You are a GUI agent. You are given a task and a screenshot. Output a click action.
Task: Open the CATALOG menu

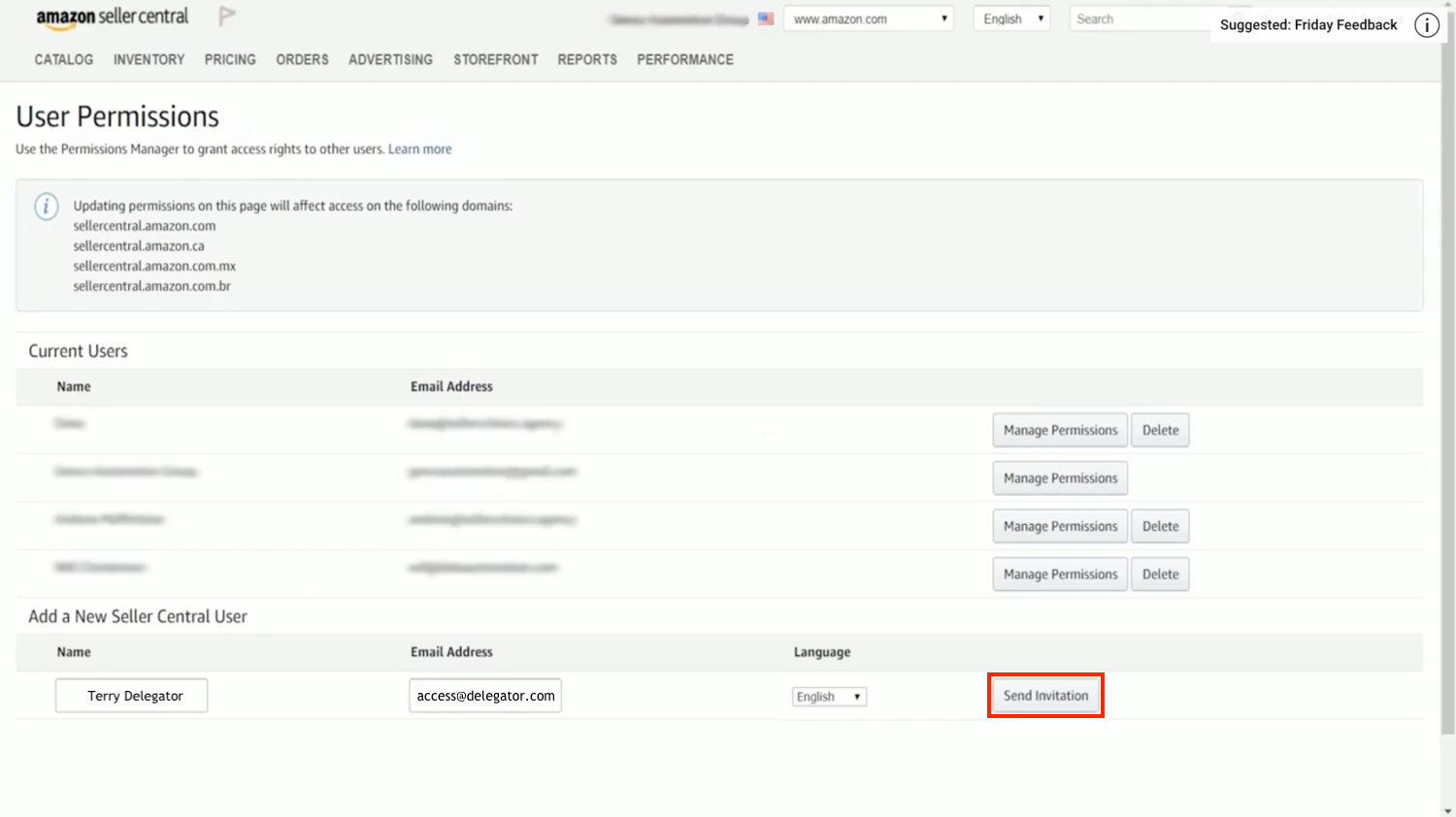(64, 59)
